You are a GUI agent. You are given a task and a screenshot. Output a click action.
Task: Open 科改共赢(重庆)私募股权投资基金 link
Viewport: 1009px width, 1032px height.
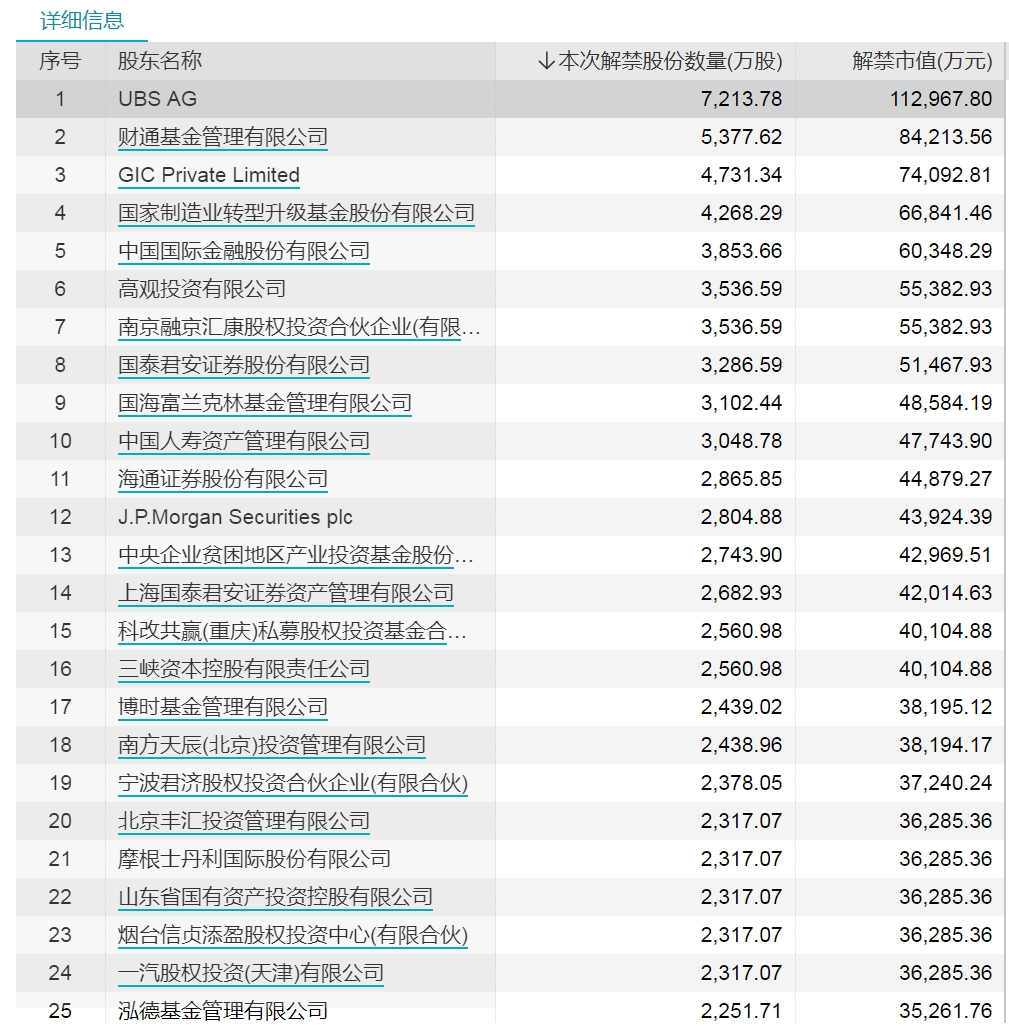pyautogui.click(x=292, y=631)
